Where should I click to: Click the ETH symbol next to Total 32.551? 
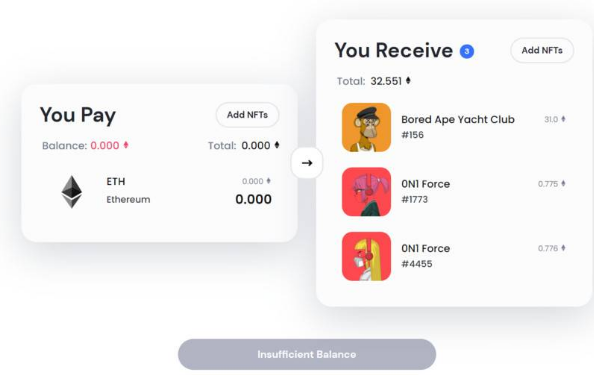tap(408, 81)
